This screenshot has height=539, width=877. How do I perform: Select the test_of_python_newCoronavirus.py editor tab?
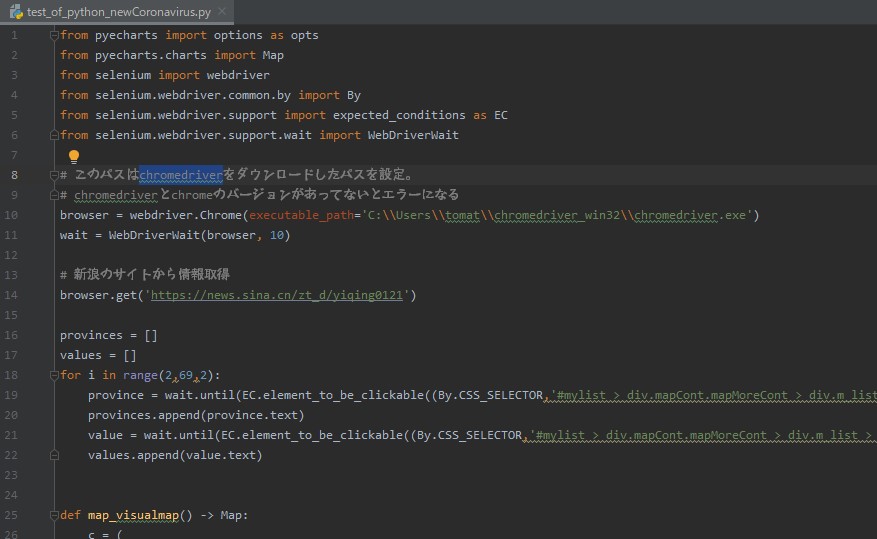coord(117,12)
